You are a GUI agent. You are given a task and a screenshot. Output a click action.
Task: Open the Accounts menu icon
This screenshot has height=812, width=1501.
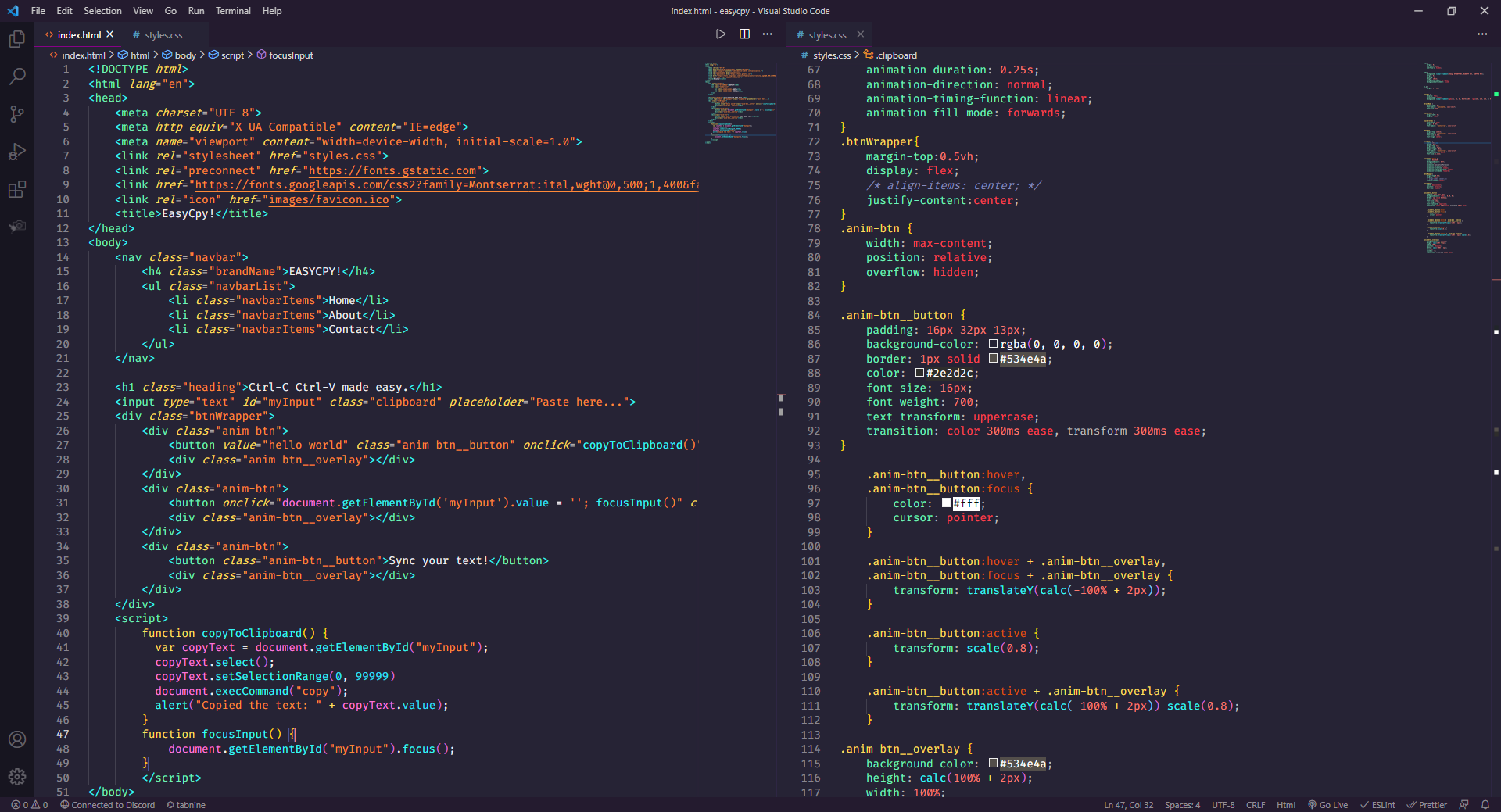pos(17,739)
